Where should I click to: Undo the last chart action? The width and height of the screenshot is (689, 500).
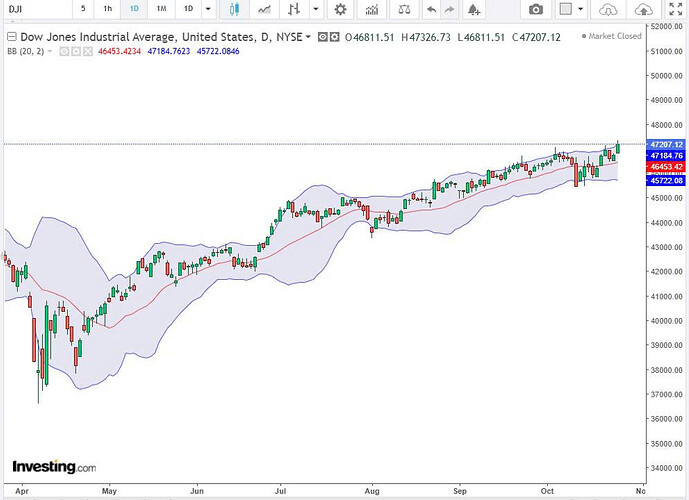(x=431, y=9)
